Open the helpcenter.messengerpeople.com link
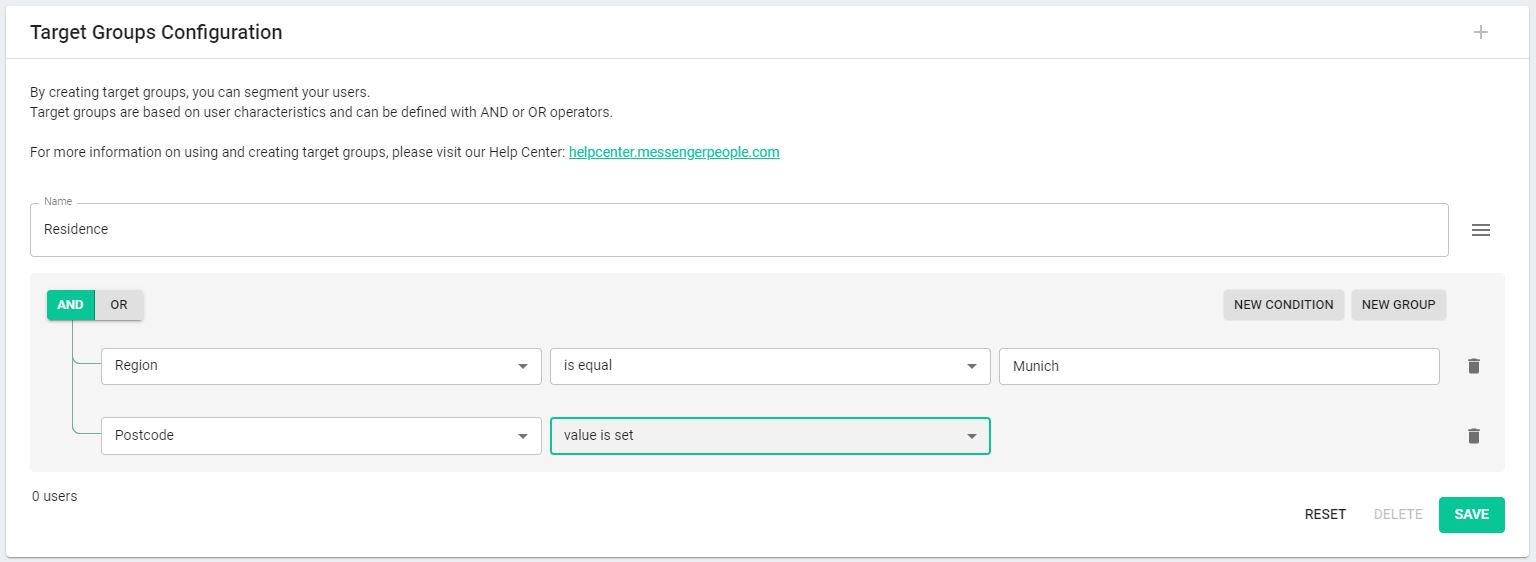 click(x=674, y=153)
